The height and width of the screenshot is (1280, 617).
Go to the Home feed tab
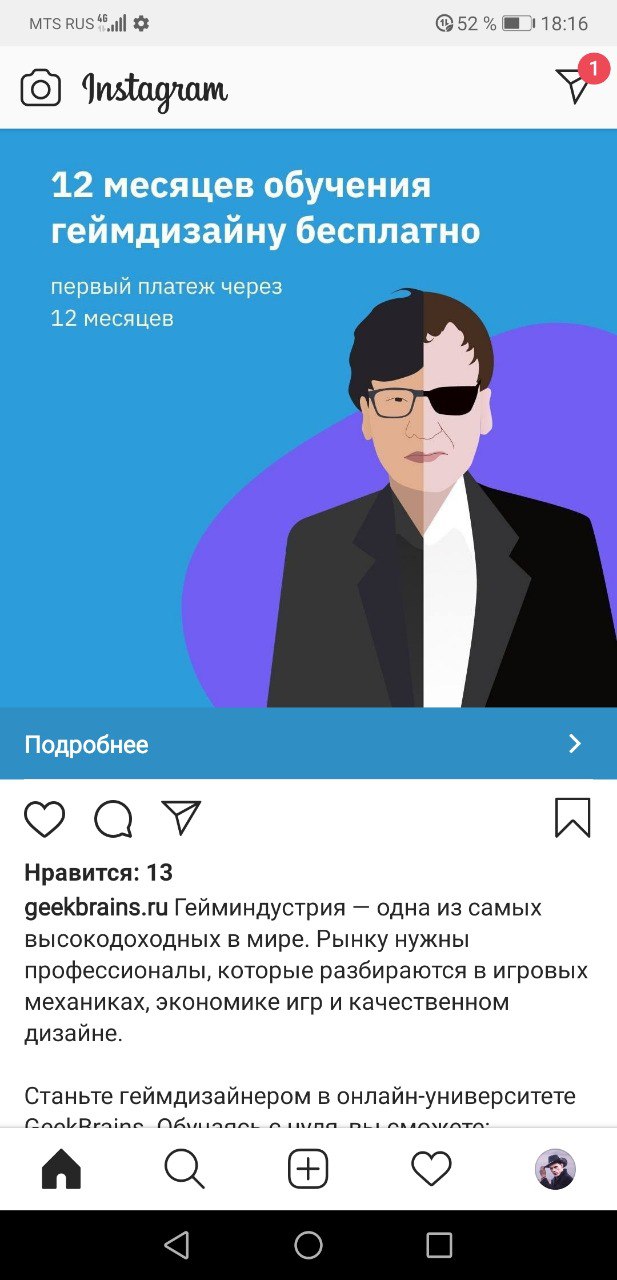click(x=61, y=1168)
